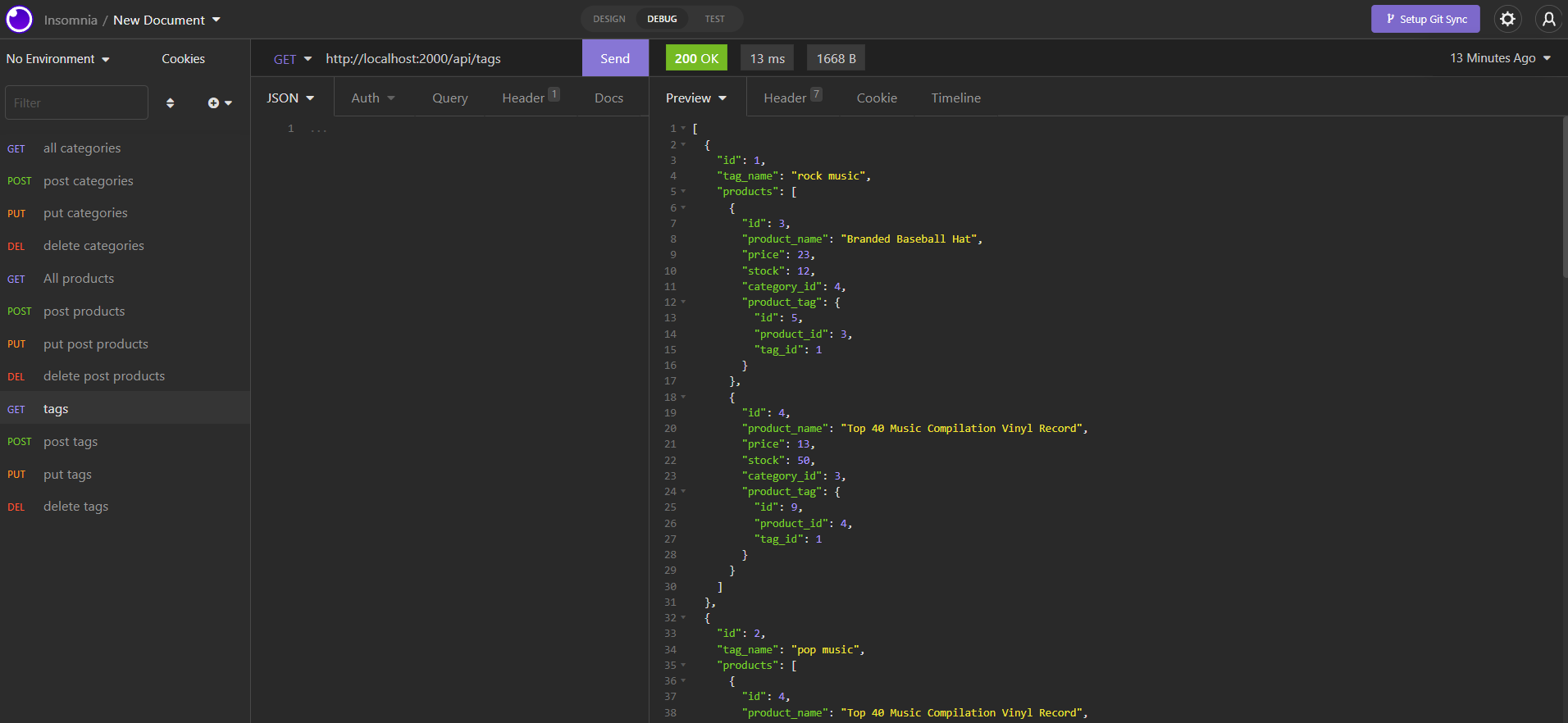Switch to DESIGN mode

[x=609, y=19]
